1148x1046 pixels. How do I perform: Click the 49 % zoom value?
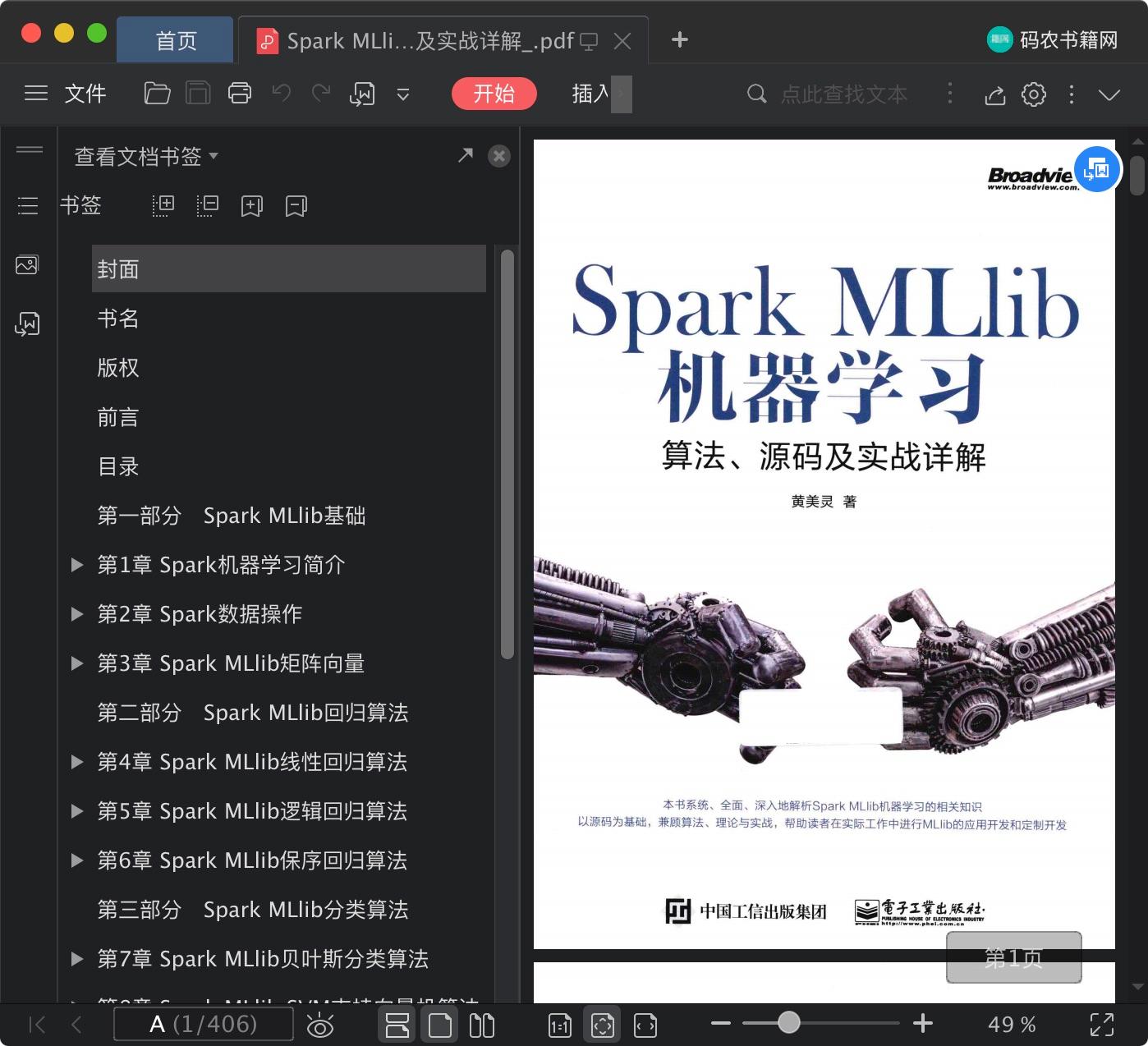pos(1012,1025)
